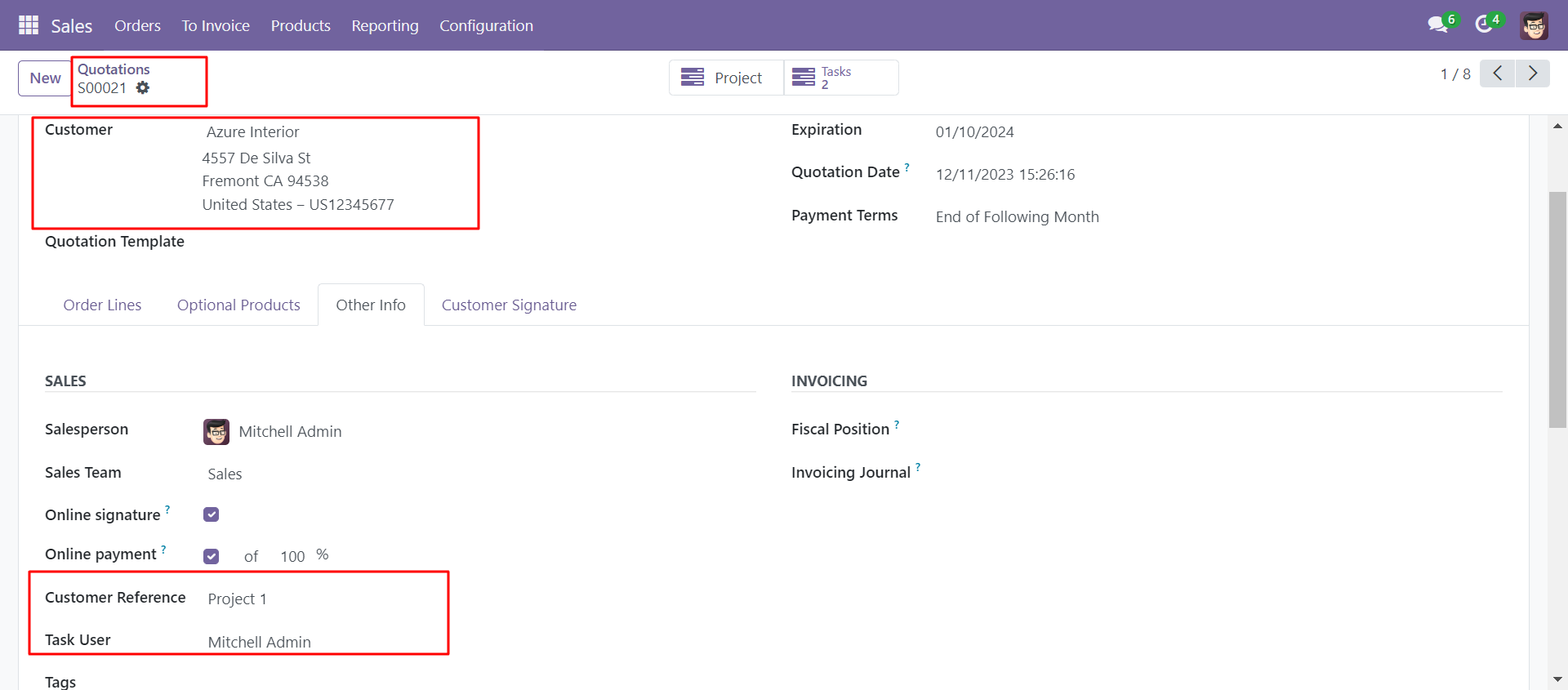Click the New button

pos(46,78)
